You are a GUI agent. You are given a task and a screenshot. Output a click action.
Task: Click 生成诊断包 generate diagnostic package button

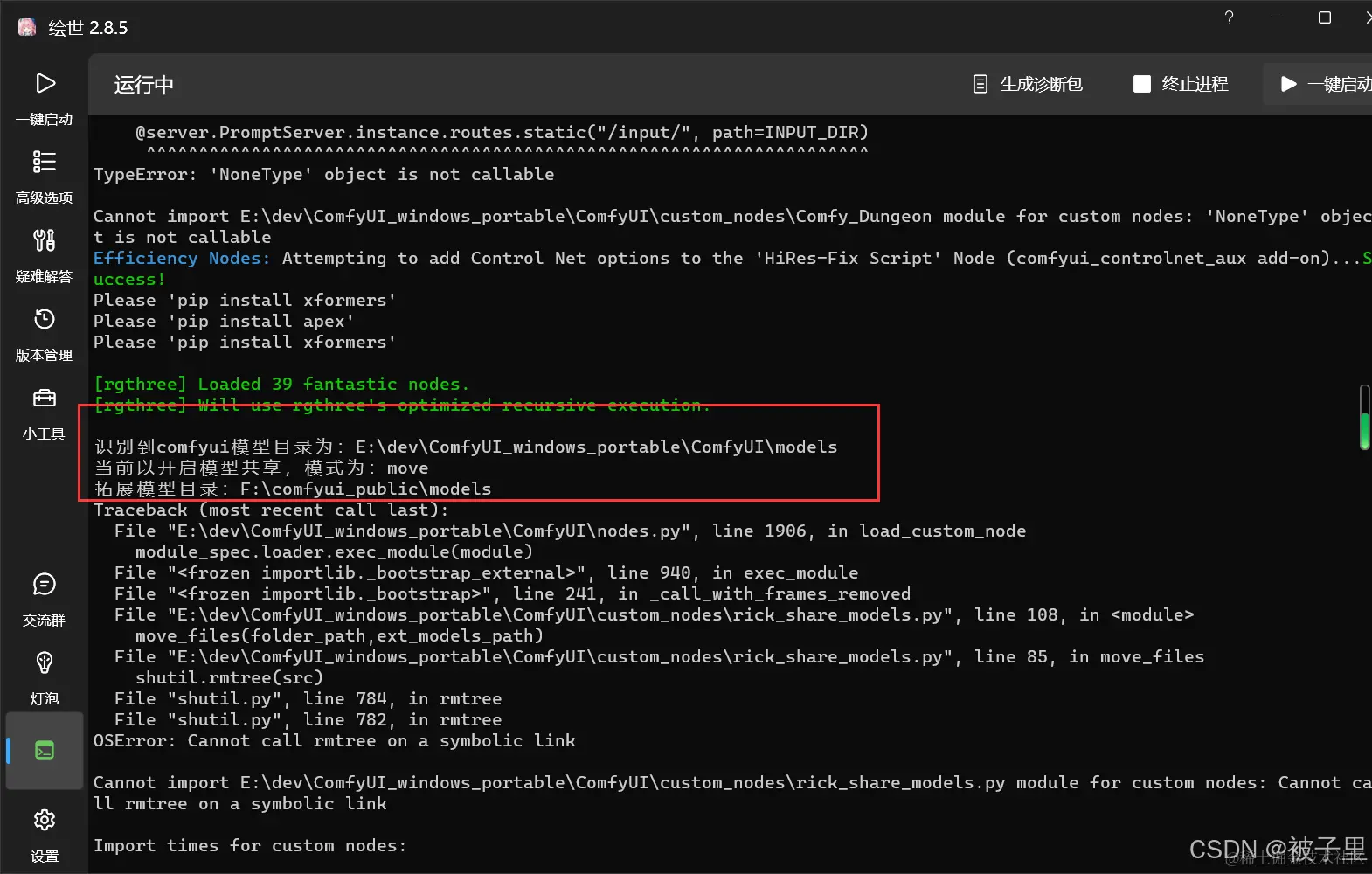[1028, 84]
